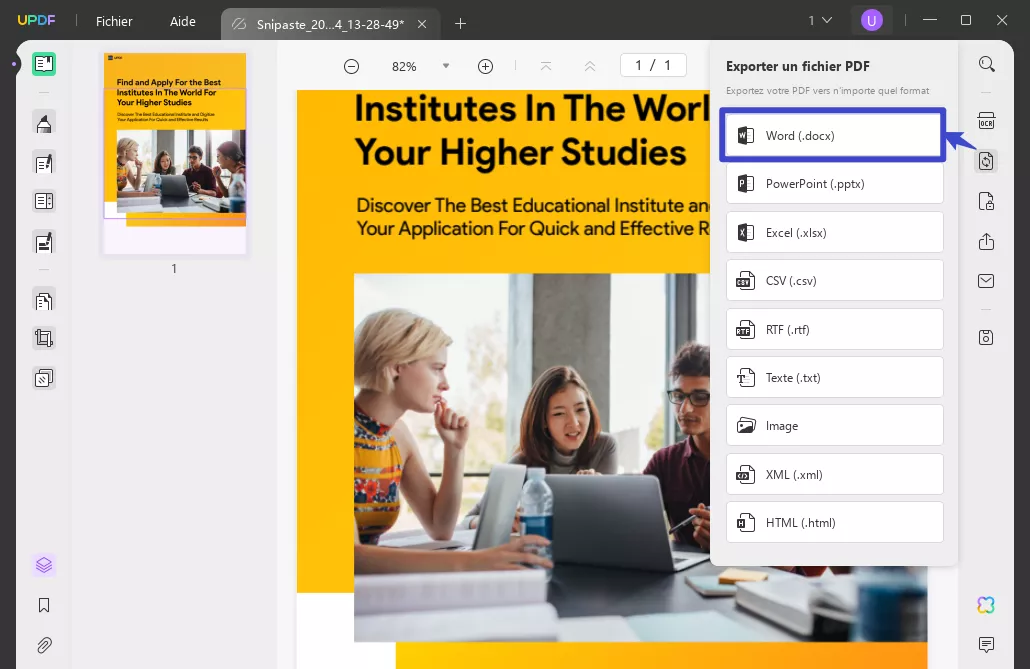Go to previous page arrow icon
The height and width of the screenshot is (669, 1030).
590,66
